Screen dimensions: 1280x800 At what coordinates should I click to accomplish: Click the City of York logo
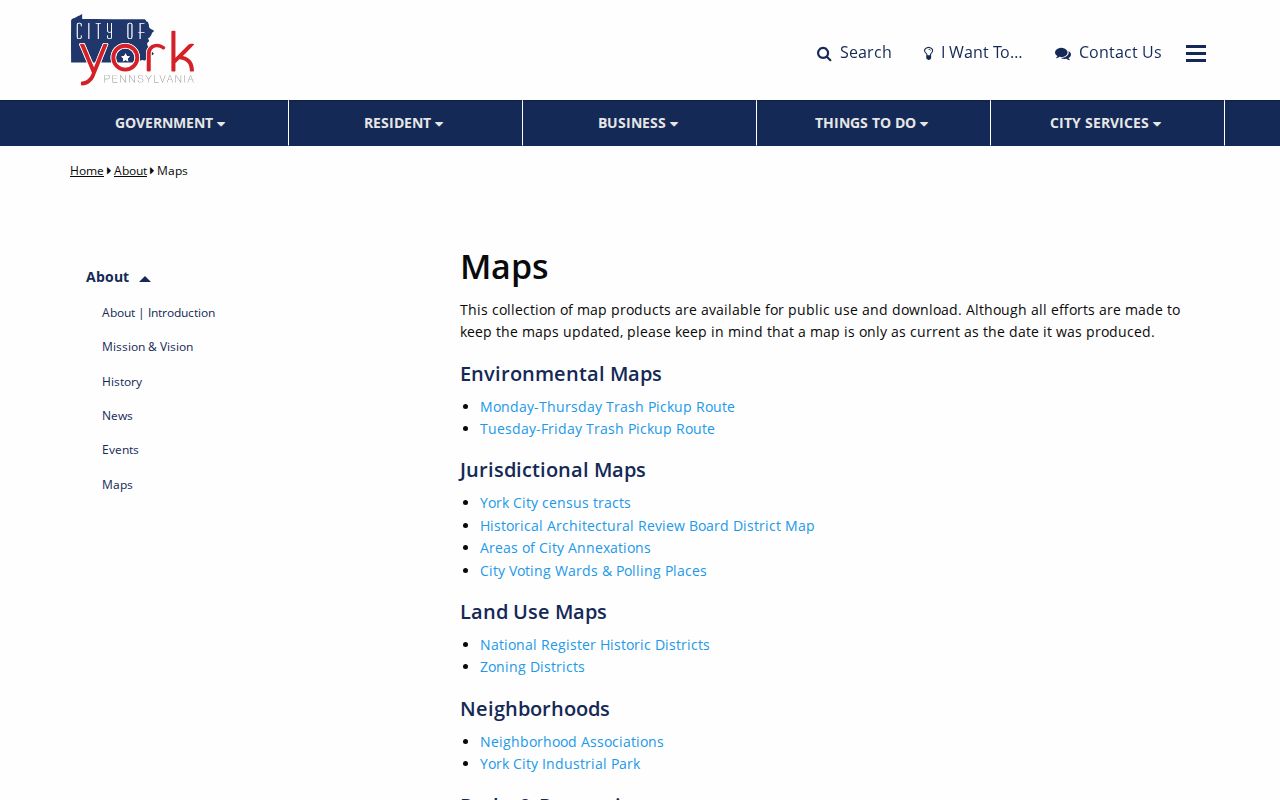[x=133, y=50]
